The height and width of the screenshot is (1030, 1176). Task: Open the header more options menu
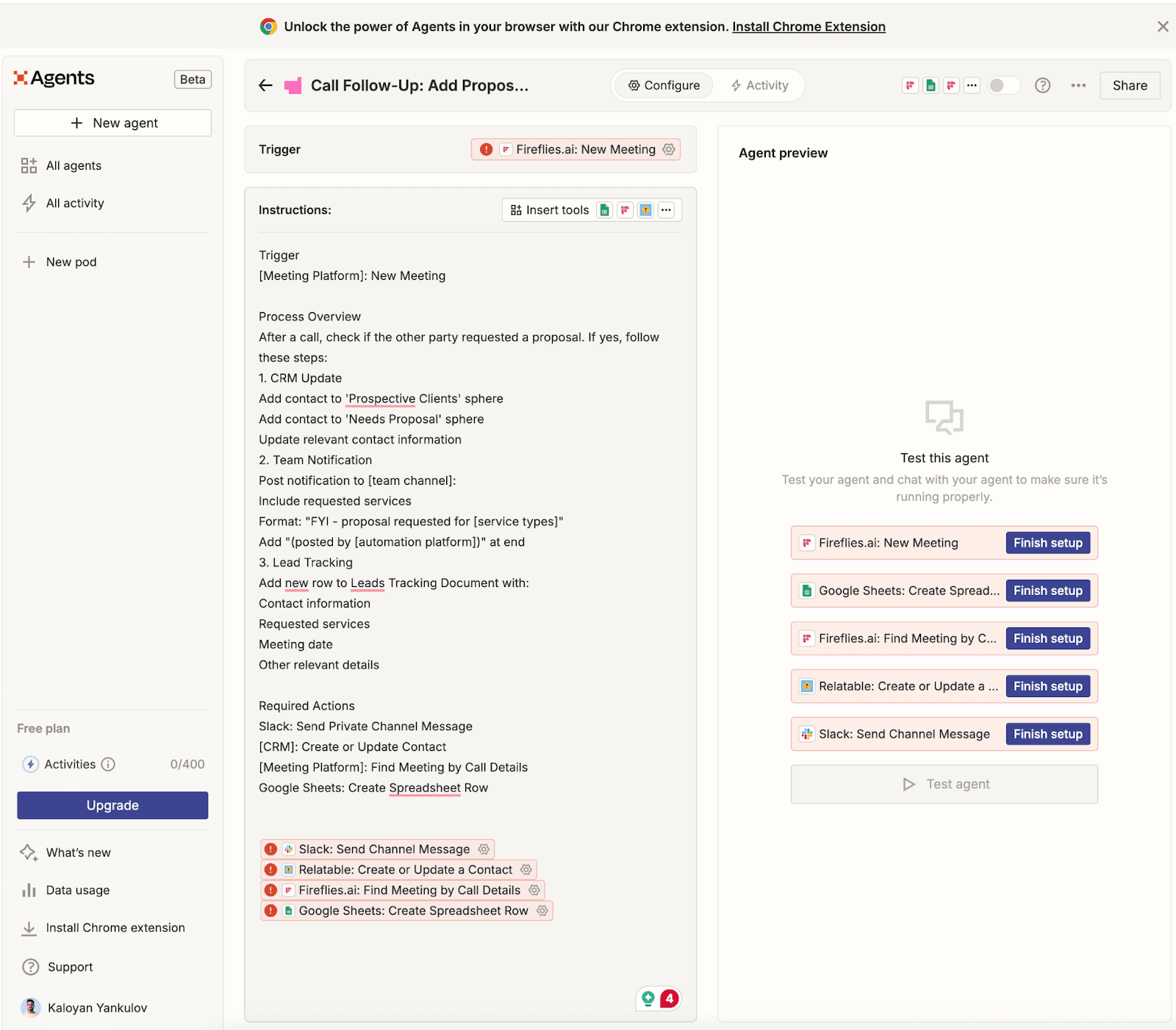1078,85
